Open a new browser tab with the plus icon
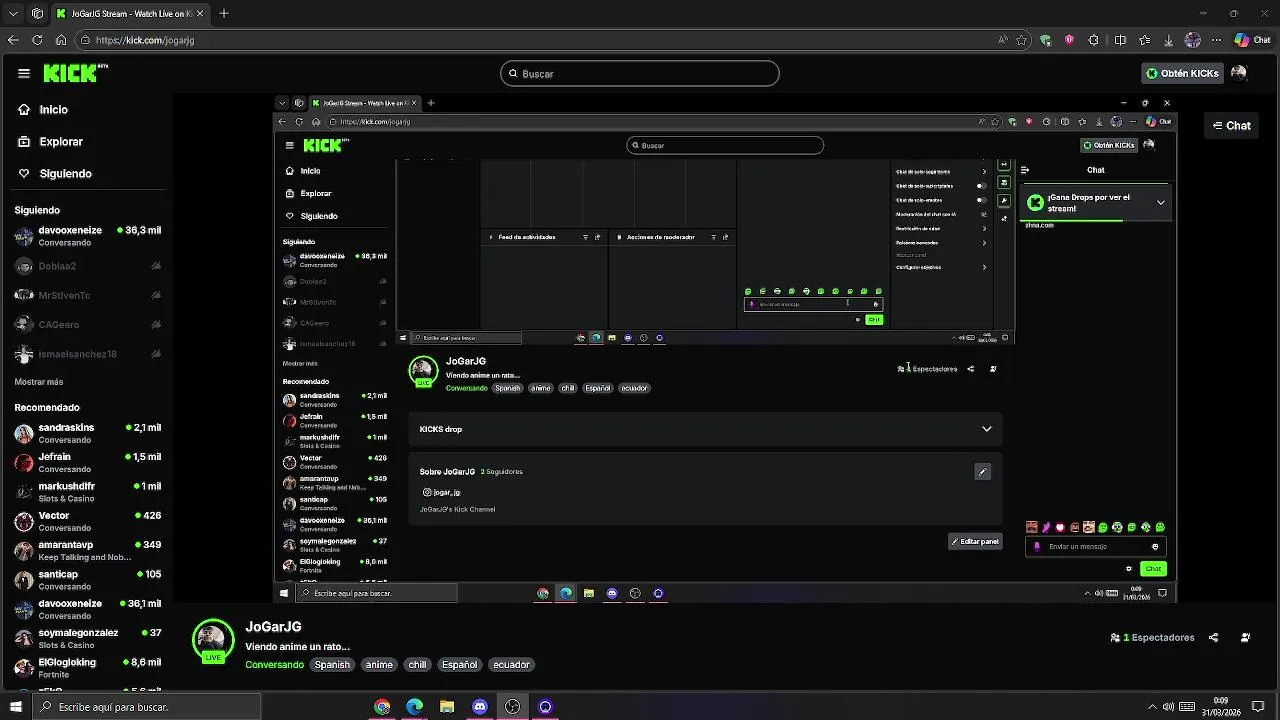 (224, 14)
